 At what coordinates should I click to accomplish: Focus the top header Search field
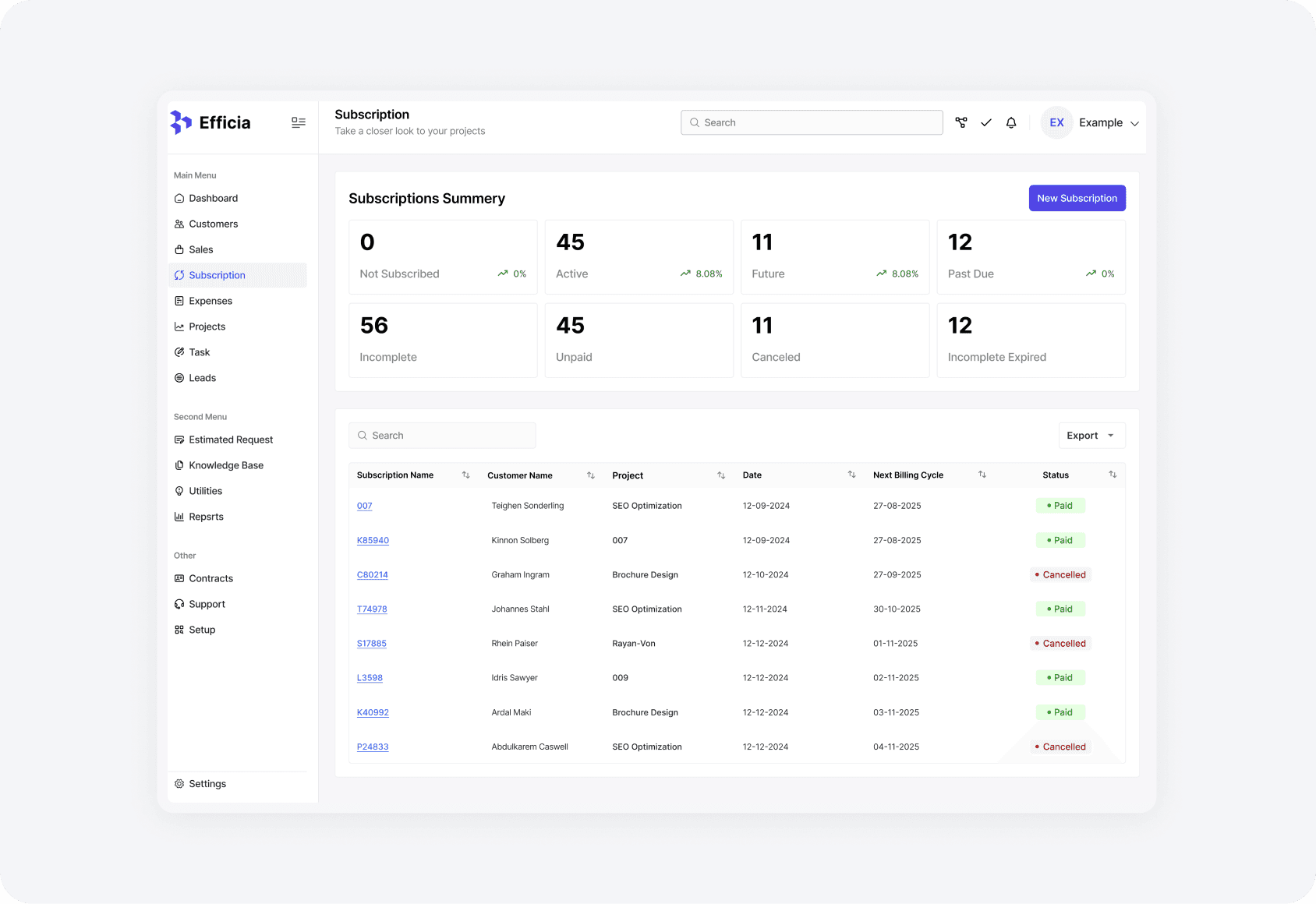click(x=812, y=122)
